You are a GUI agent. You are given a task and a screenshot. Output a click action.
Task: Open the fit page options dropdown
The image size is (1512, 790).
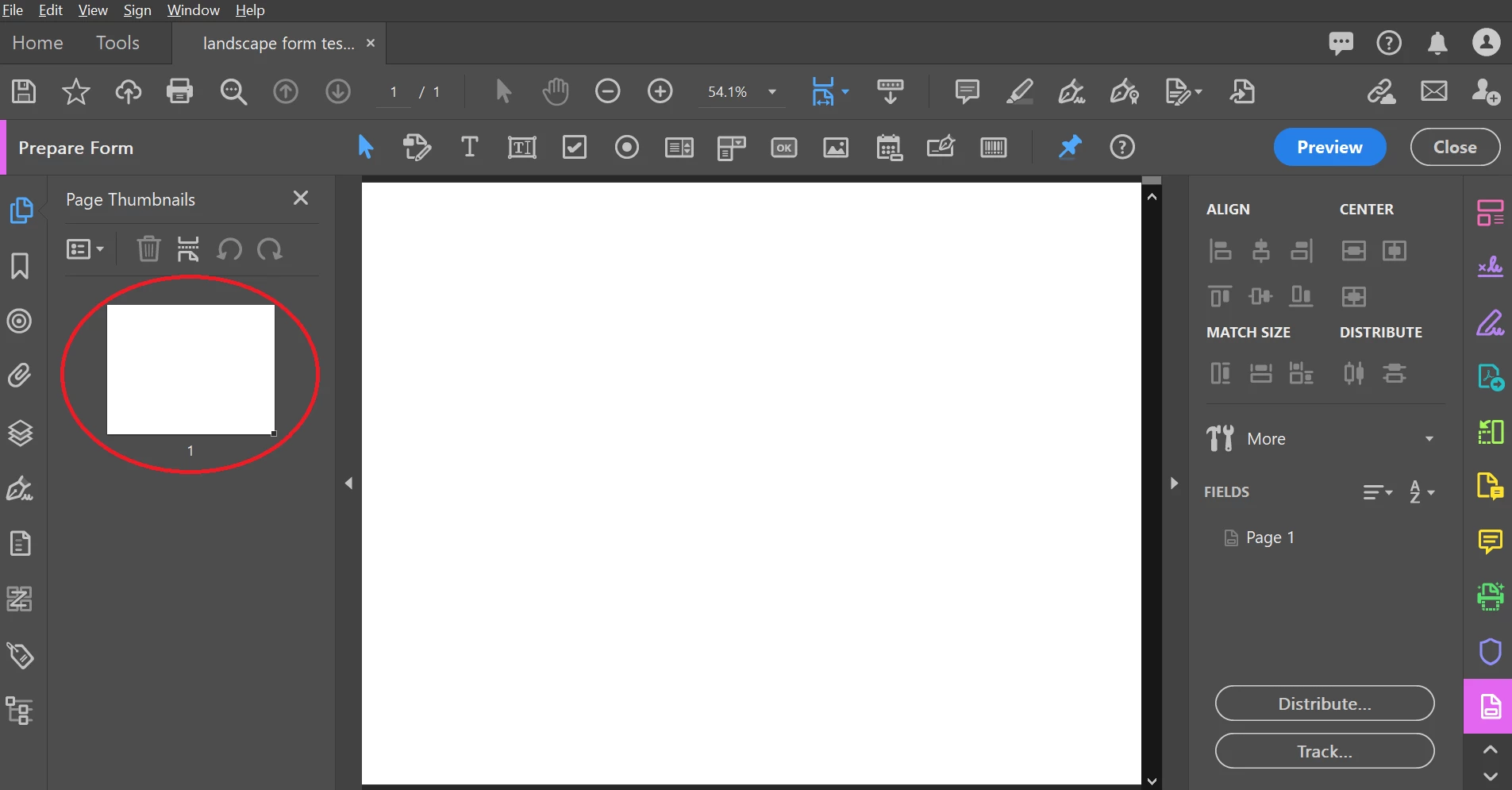[845, 92]
